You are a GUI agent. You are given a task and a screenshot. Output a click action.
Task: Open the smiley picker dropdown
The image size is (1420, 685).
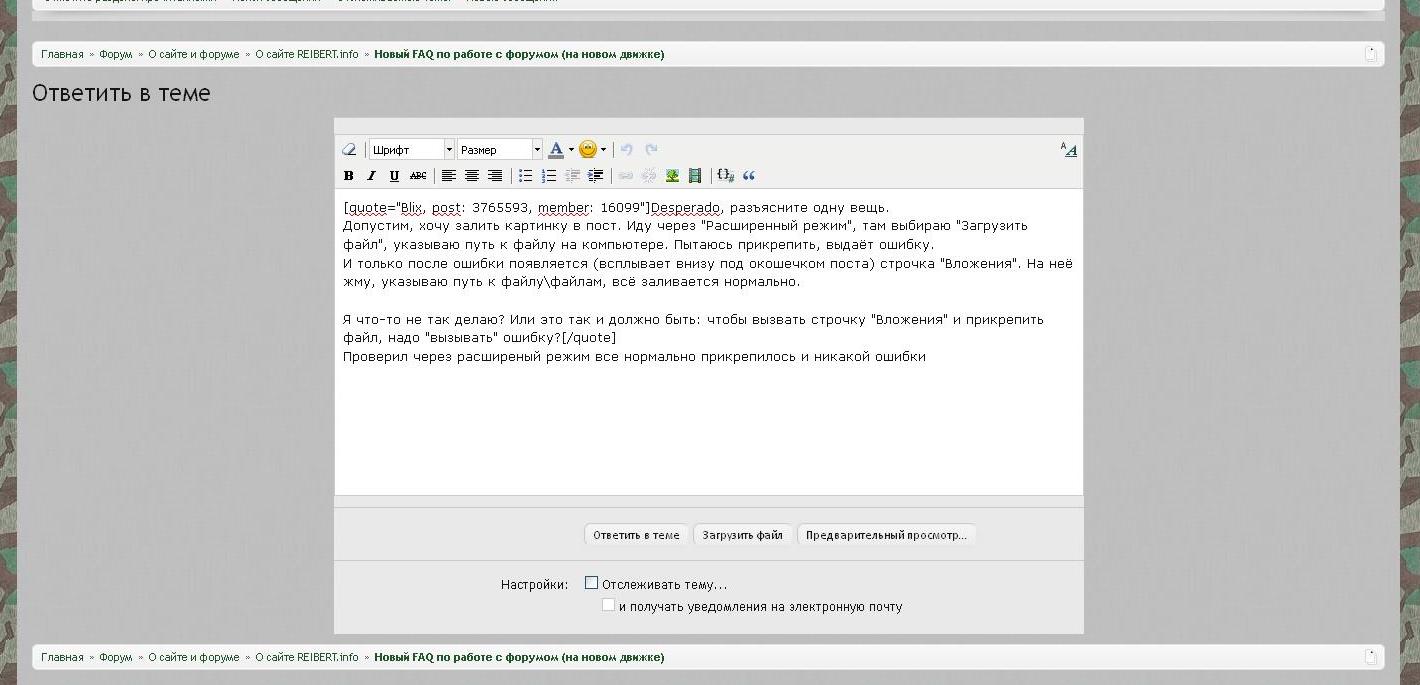coord(592,150)
